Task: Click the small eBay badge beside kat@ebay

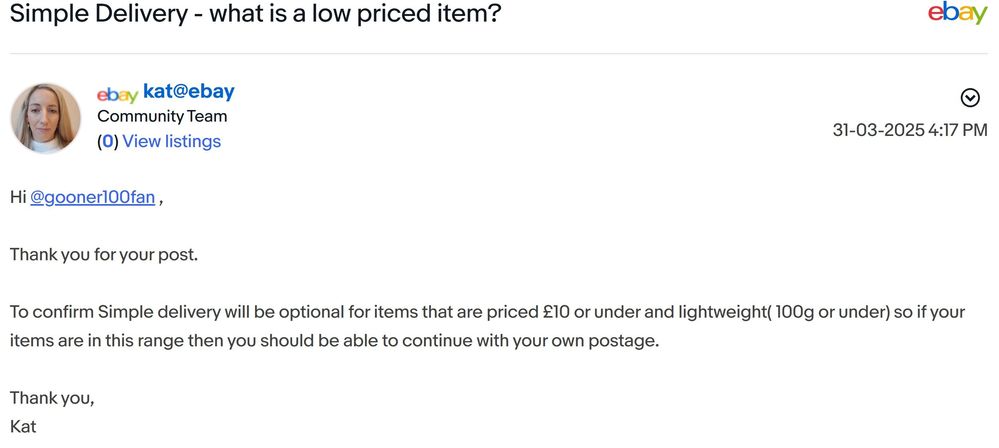Action: pyautogui.click(x=117, y=94)
